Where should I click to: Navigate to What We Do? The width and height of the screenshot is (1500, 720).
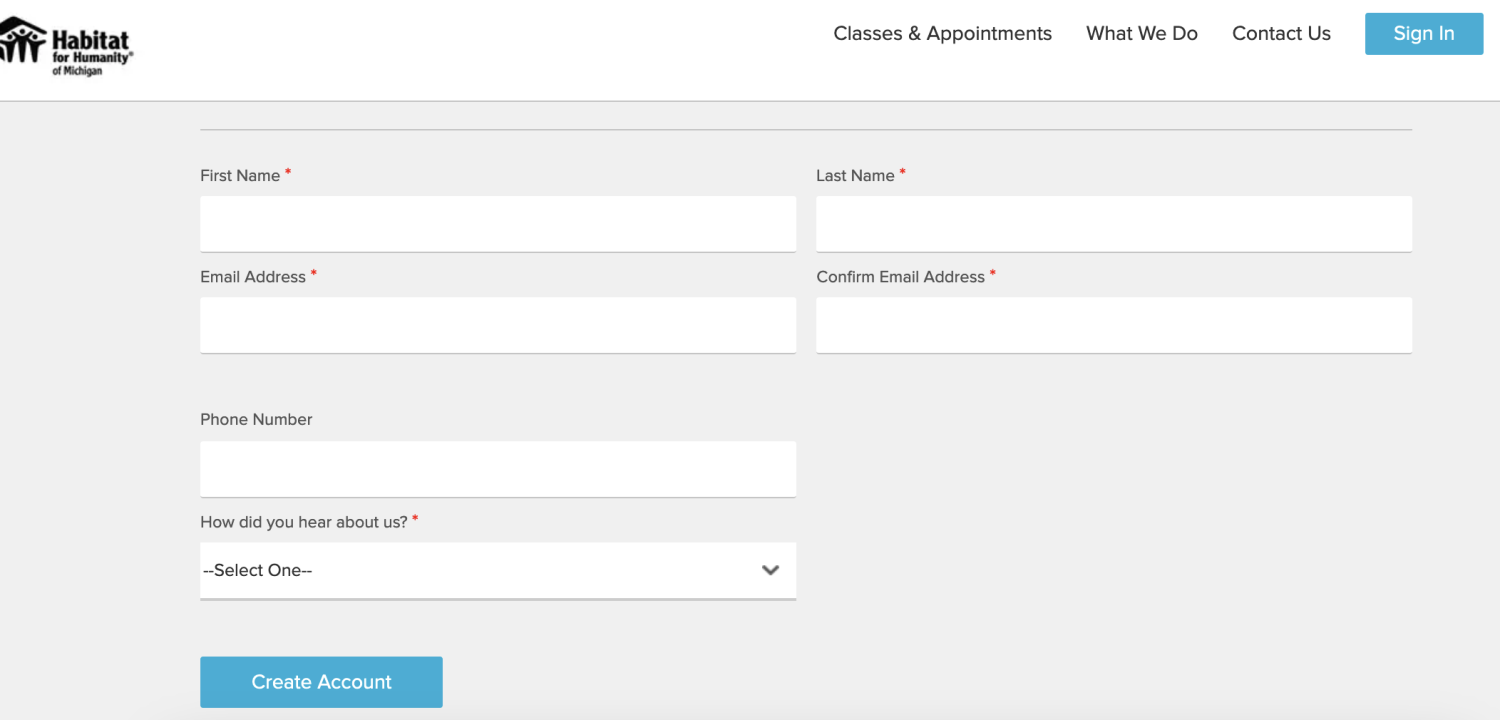click(1141, 33)
